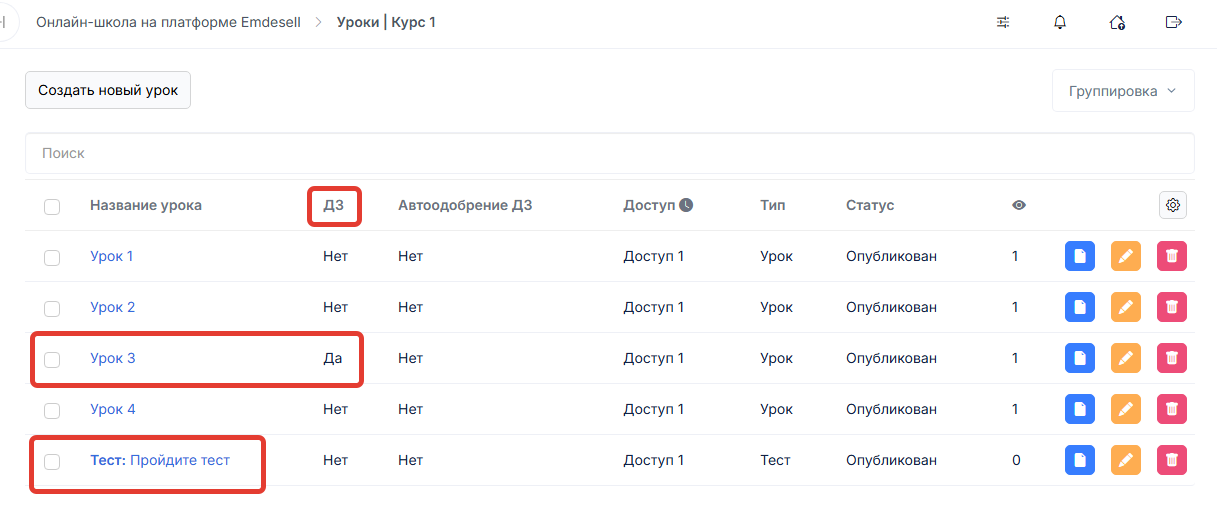Click the logout icon in top bar
Image resolution: width=1217 pixels, height=506 pixels.
point(1174,22)
